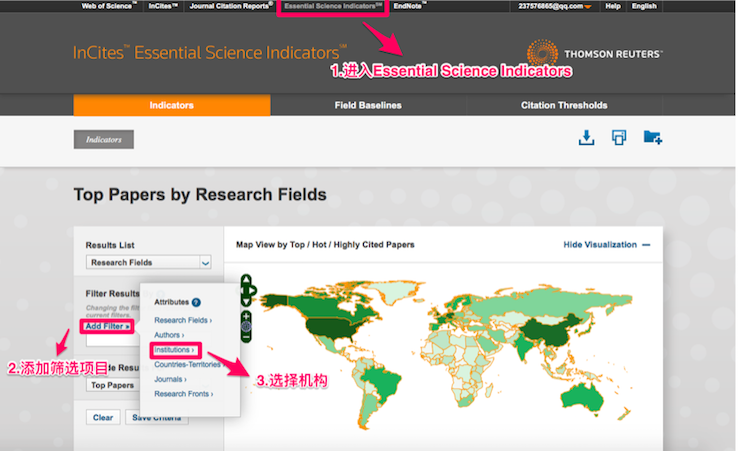The width and height of the screenshot is (740, 451).
Task: Zoom in on the map with plus button
Action: (247, 317)
